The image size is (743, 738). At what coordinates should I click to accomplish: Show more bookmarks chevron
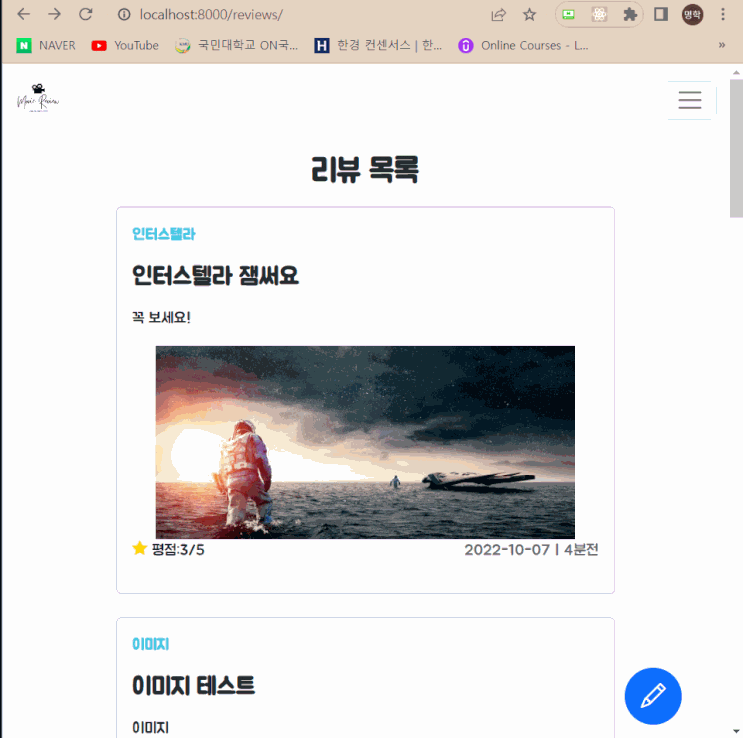[722, 45]
